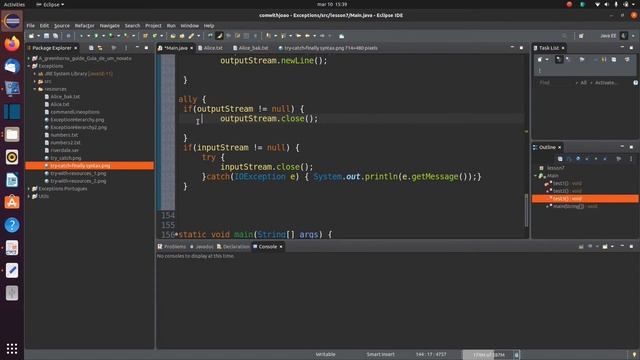Select the Java perspective icon
The width and height of the screenshot is (640, 360).
point(624,36)
